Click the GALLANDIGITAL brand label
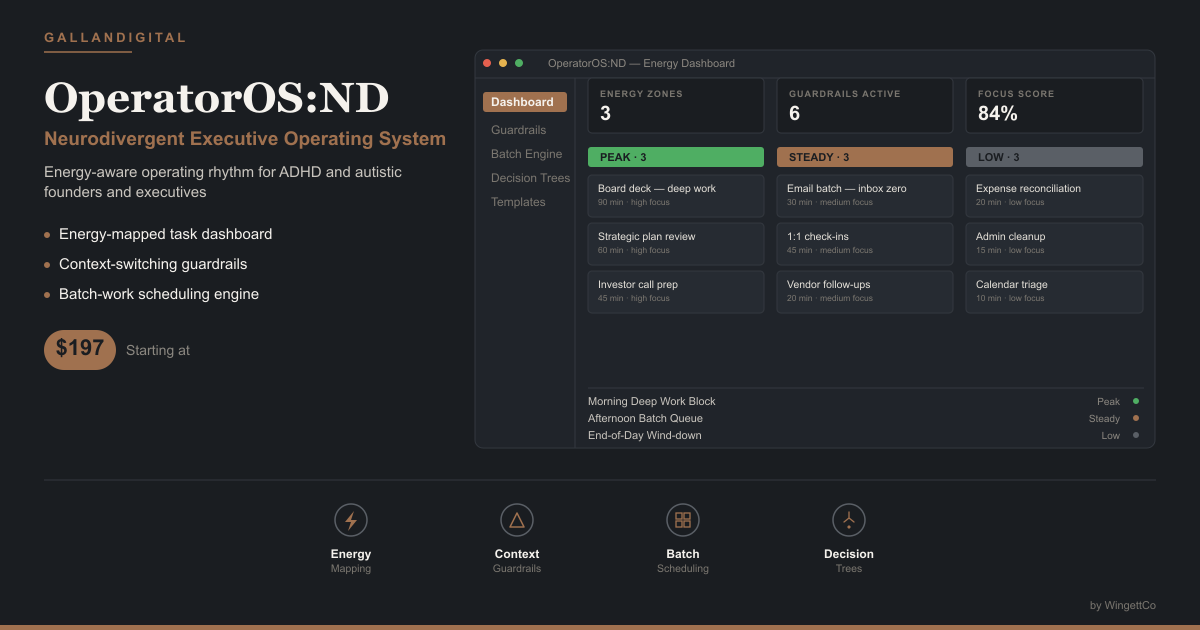 tap(115, 38)
